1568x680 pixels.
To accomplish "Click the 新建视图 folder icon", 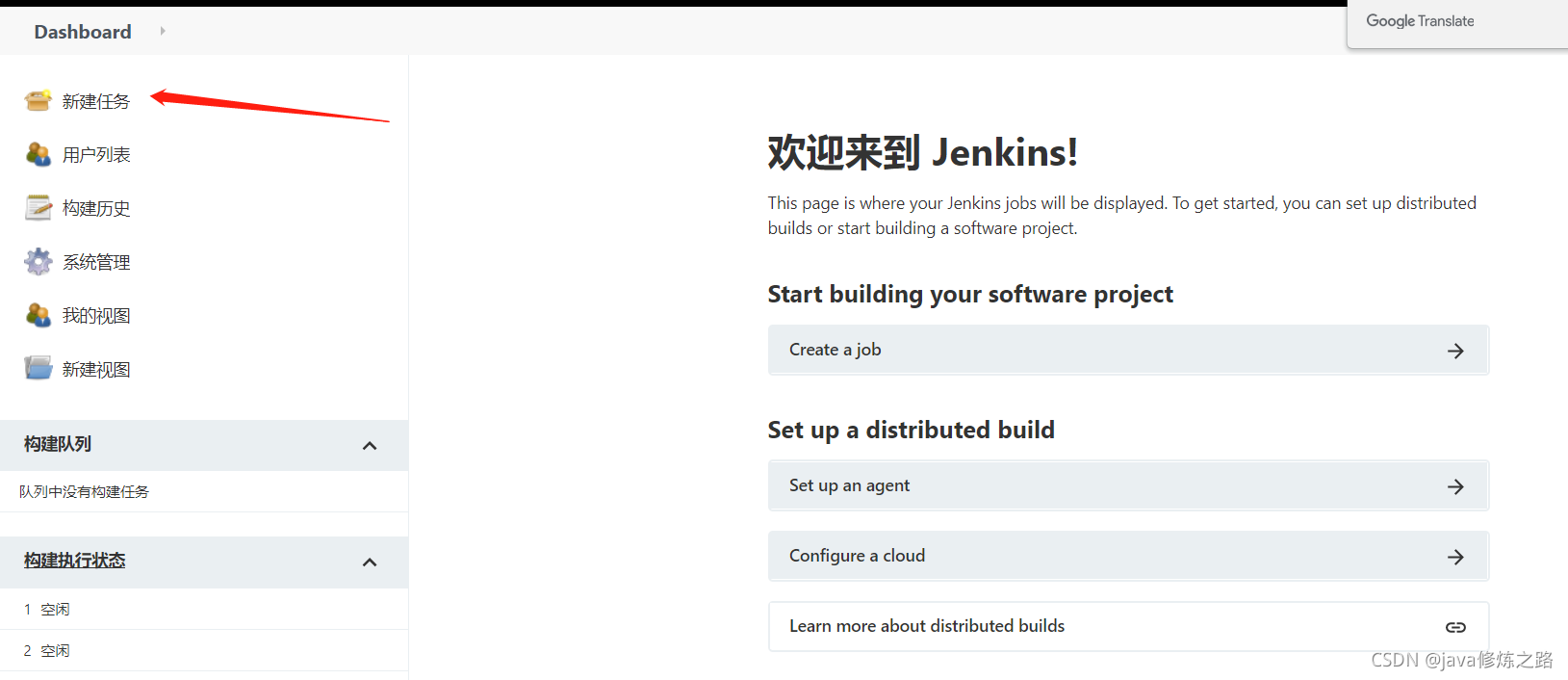I will [x=39, y=369].
